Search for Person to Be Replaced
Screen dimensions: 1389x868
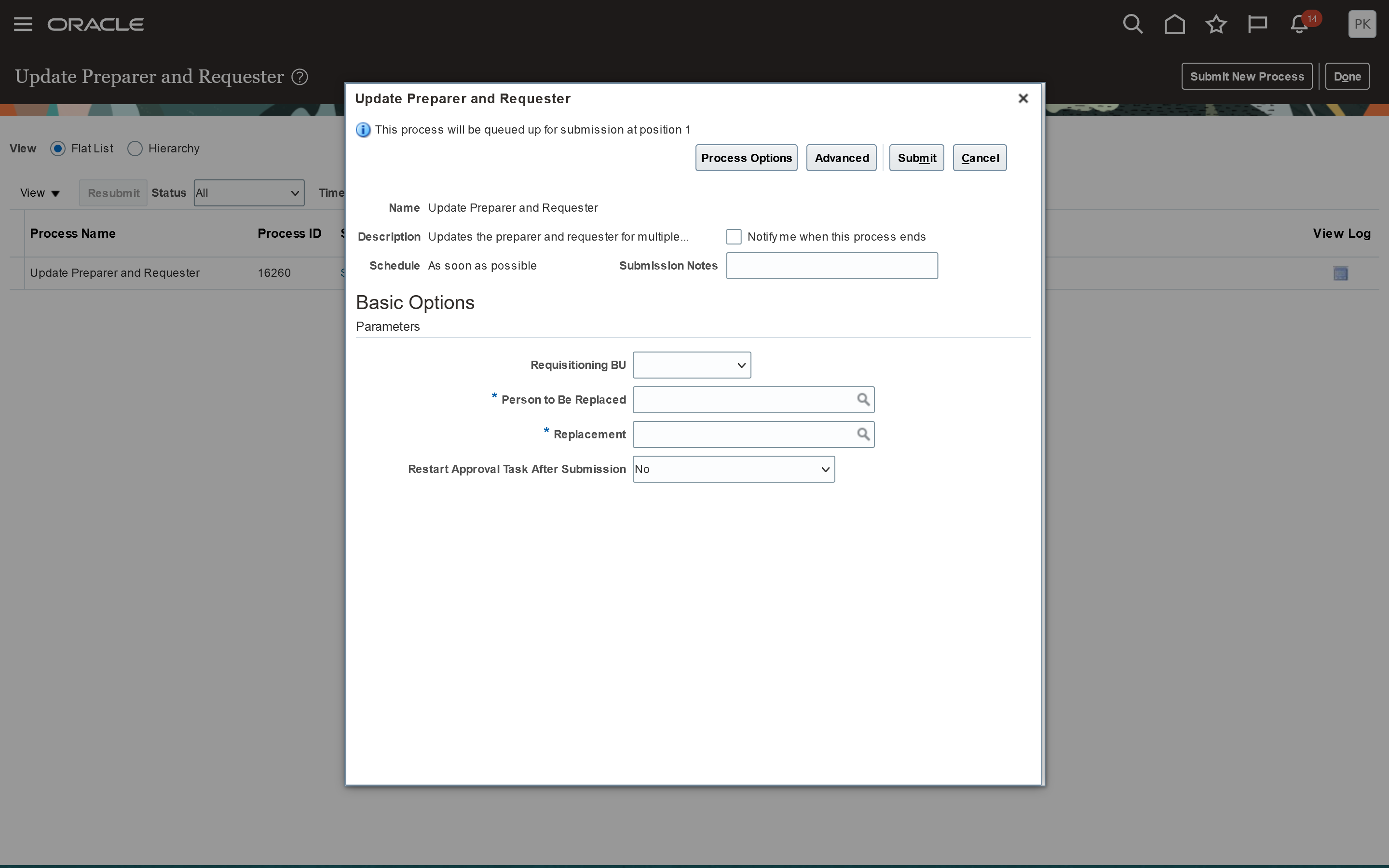[863, 400]
